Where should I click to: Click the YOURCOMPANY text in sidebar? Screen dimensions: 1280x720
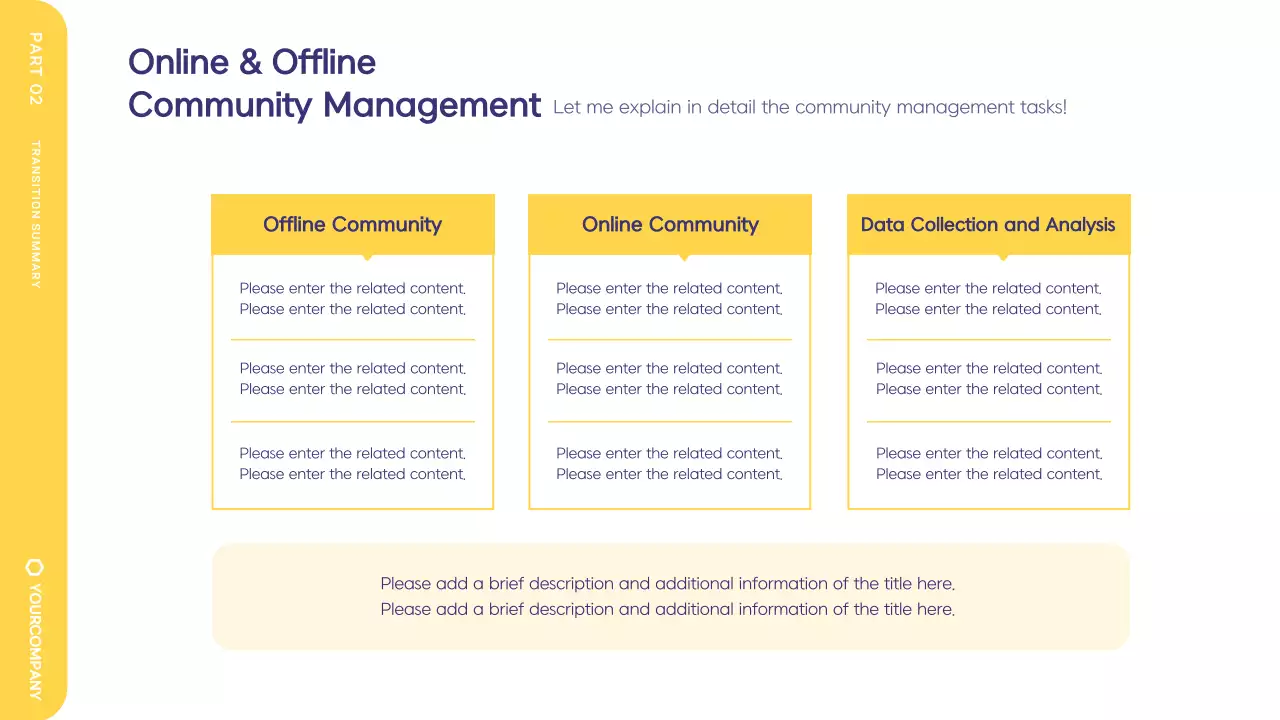pyautogui.click(x=36, y=640)
